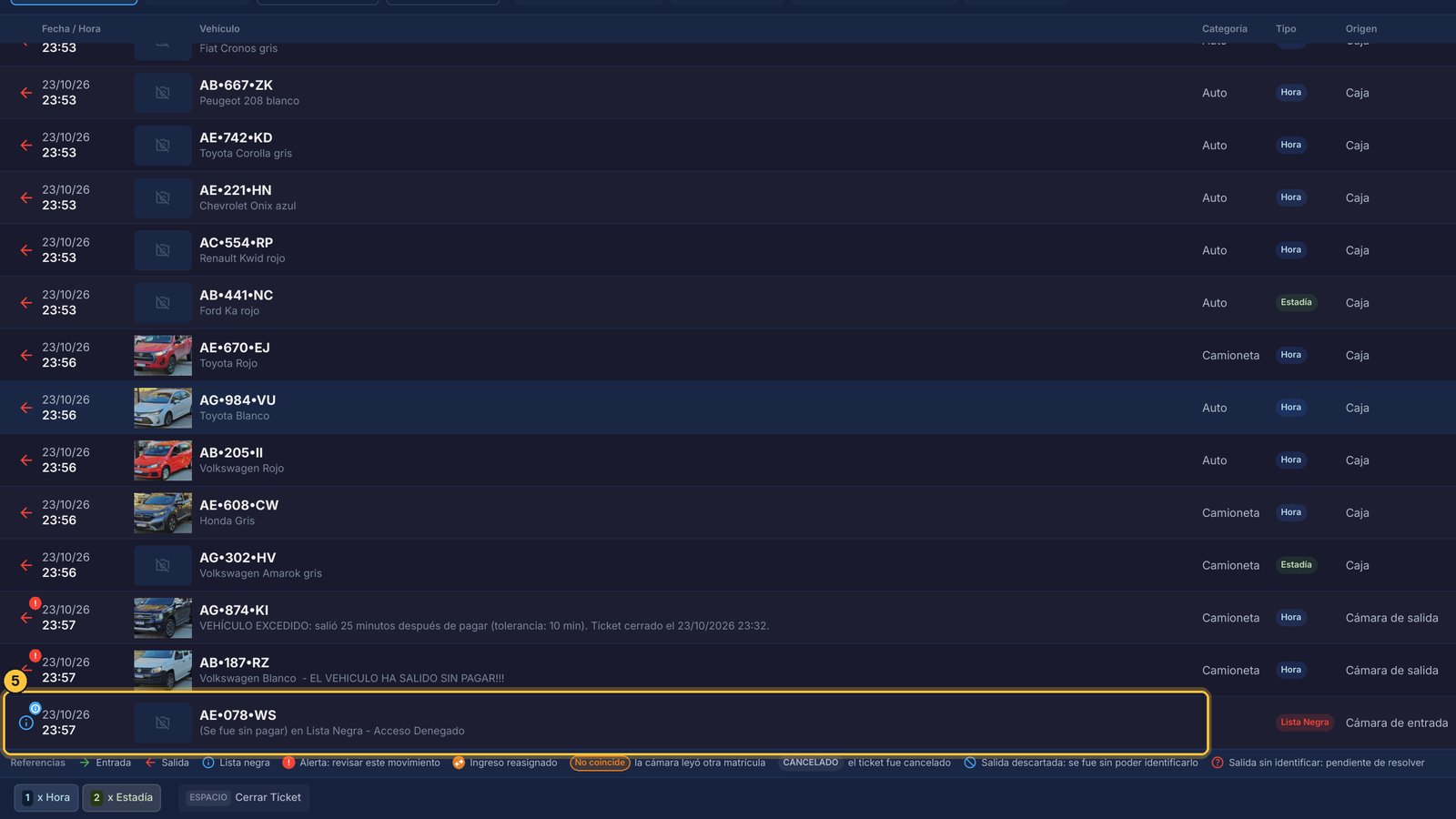Click exit arrow icon for AB•441•NC row
Image resolution: width=1456 pixels, height=819 pixels.
click(26, 303)
